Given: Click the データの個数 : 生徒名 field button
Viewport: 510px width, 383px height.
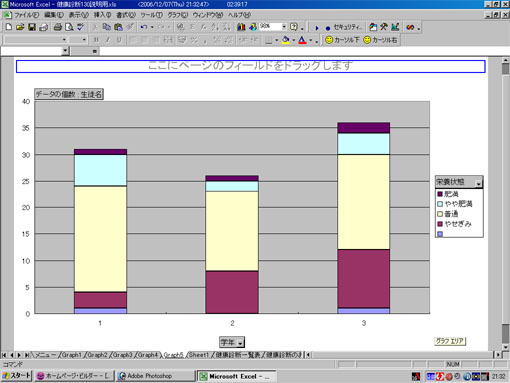Looking at the screenshot, I should [x=69, y=94].
